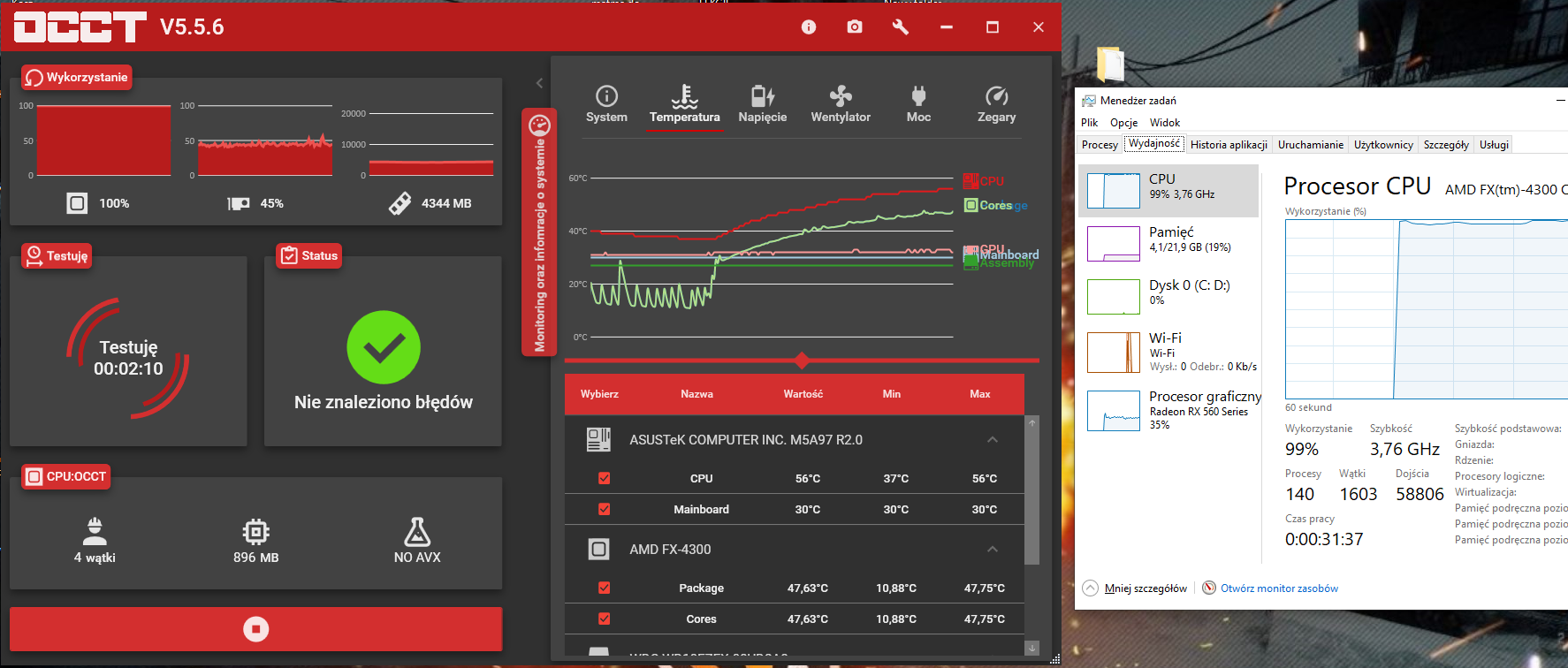Uncheck the Mainboard sensor checkbox
The width and height of the screenshot is (1568, 668).
pyautogui.click(x=605, y=509)
